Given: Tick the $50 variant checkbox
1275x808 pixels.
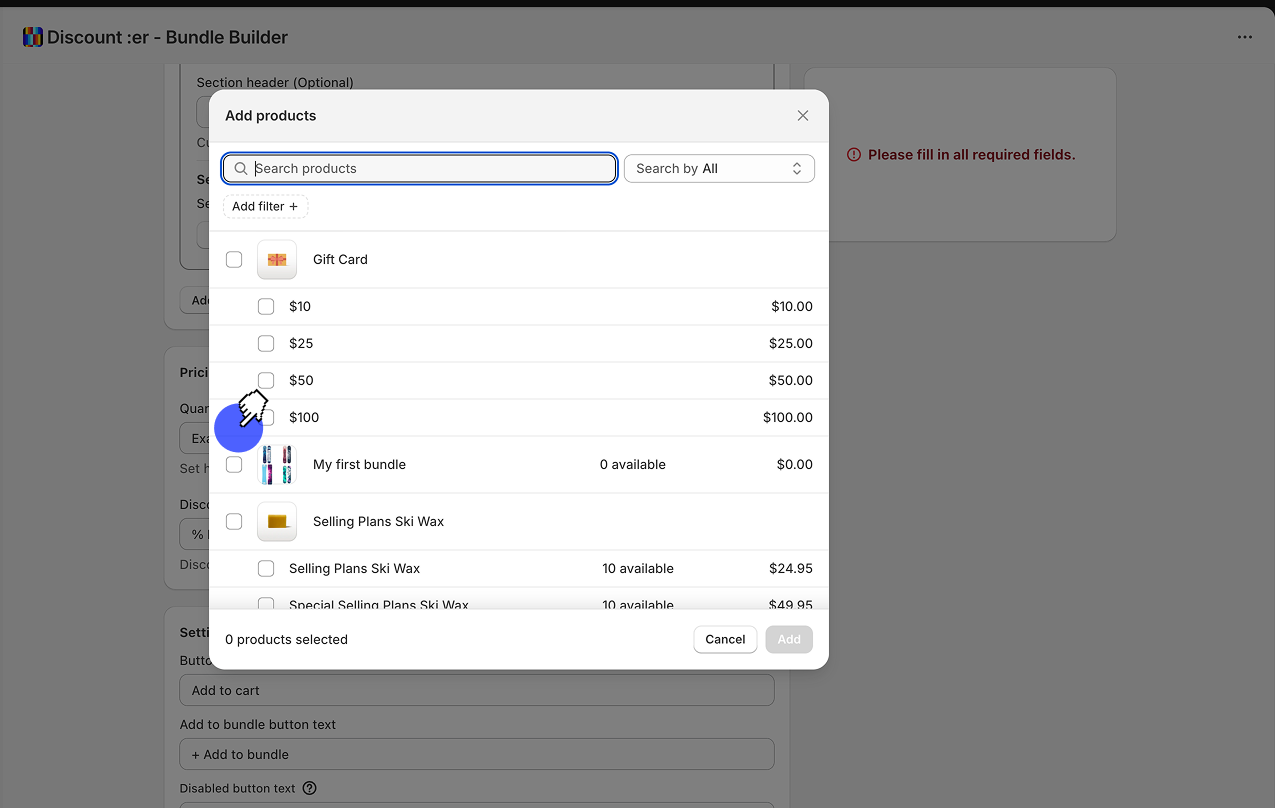Looking at the screenshot, I should pyautogui.click(x=266, y=381).
